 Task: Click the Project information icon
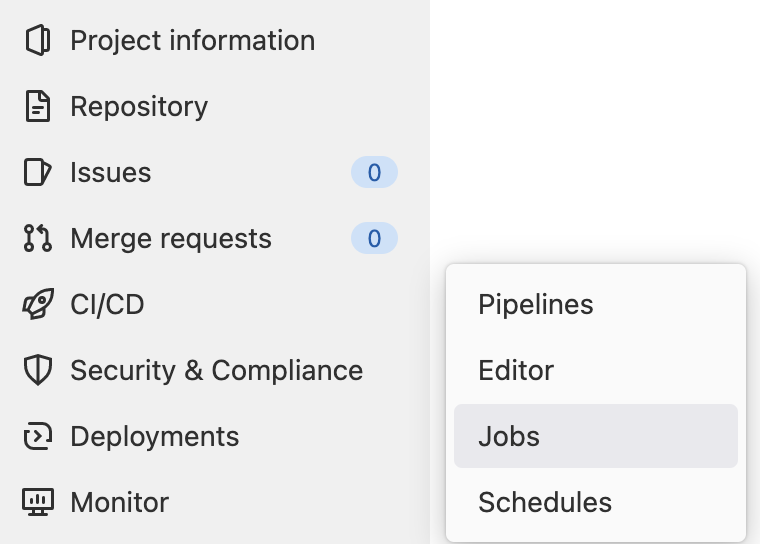click(x=37, y=41)
